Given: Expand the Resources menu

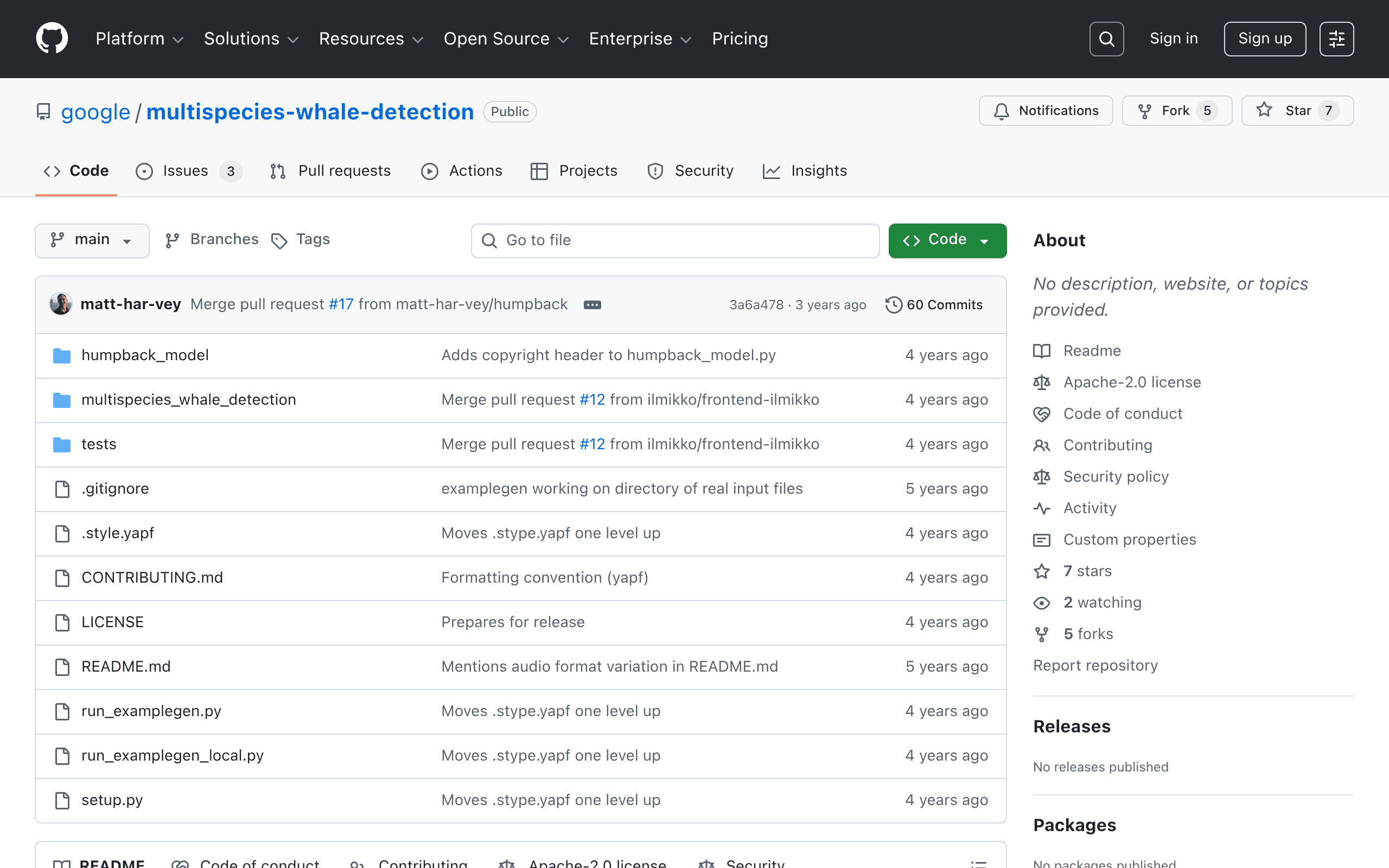Looking at the screenshot, I should [371, 39].
